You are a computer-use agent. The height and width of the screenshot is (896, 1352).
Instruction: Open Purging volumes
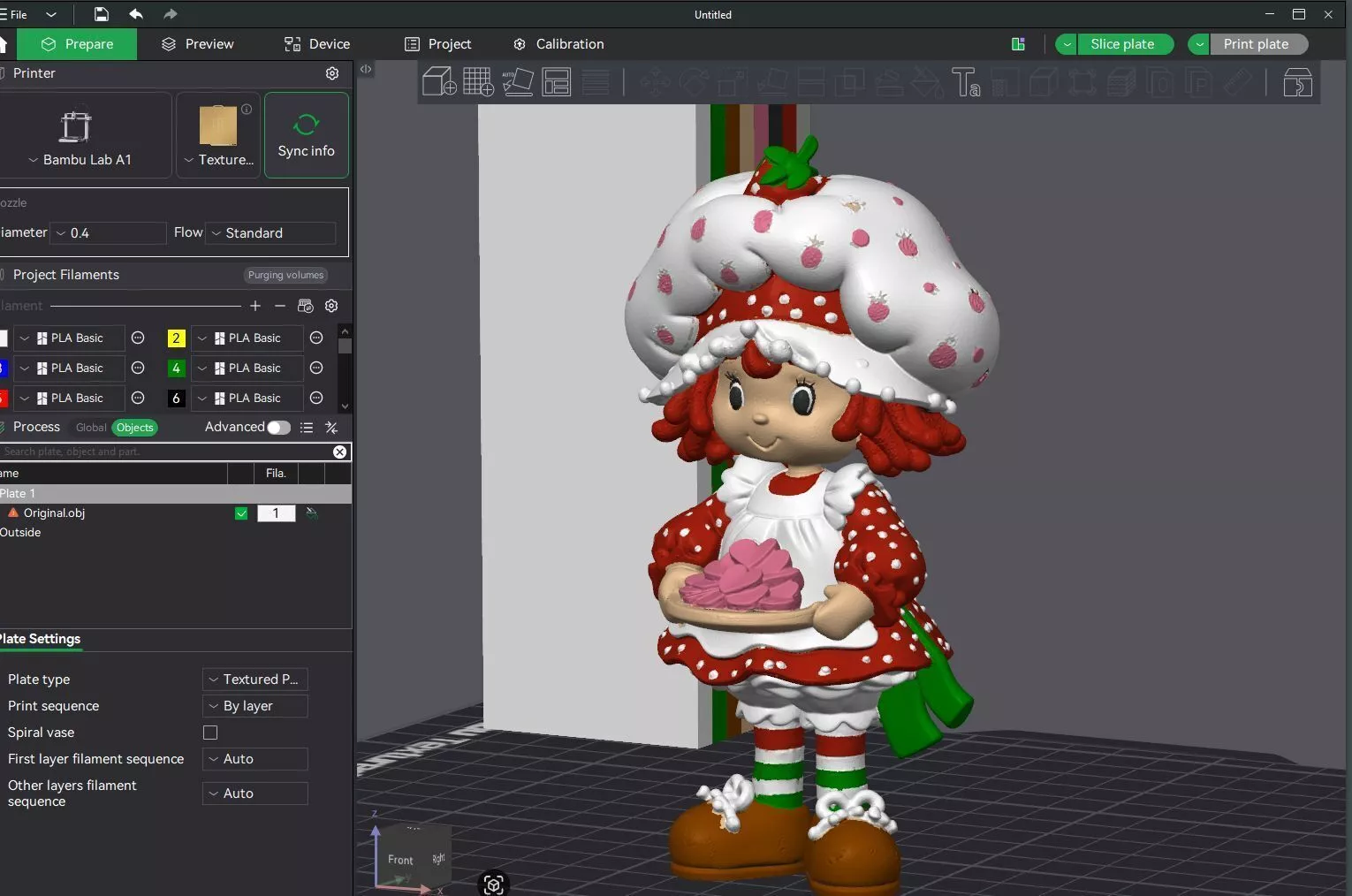click(285, 276)
